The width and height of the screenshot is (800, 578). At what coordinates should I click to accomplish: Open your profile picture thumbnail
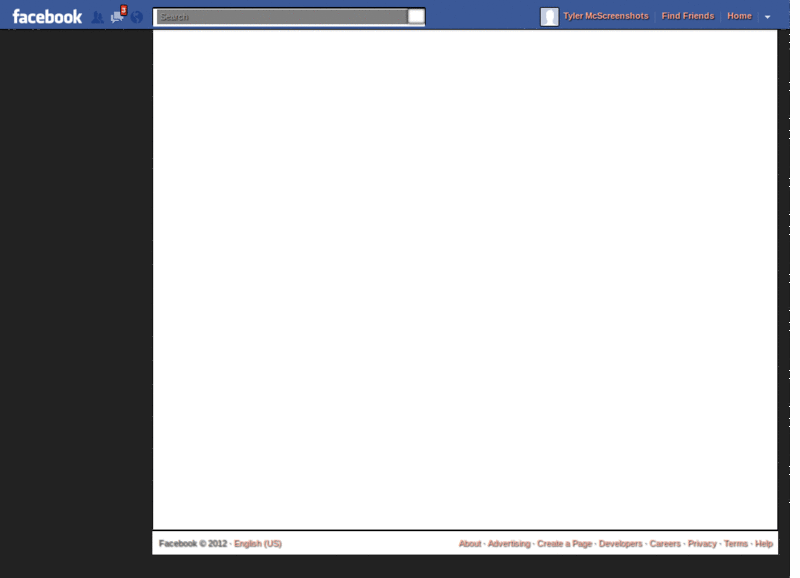pyautogui.click(x=547, y=15)
